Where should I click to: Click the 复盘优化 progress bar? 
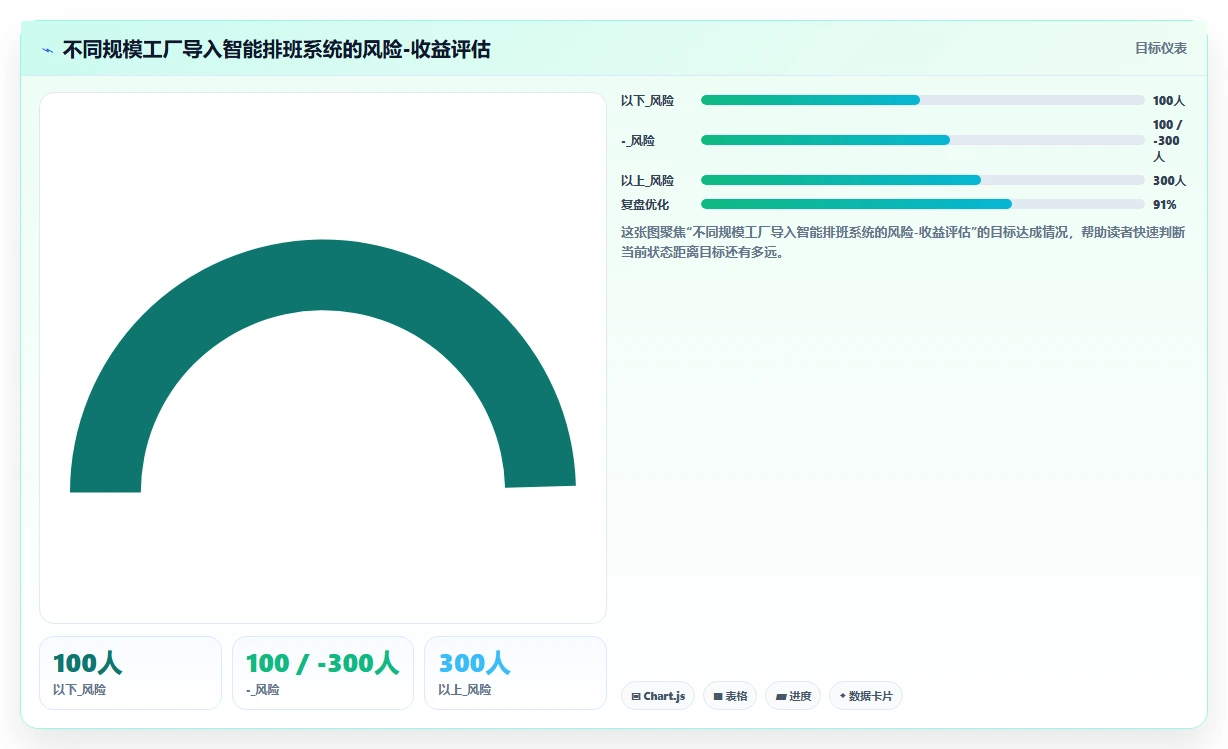click(923, 204)
